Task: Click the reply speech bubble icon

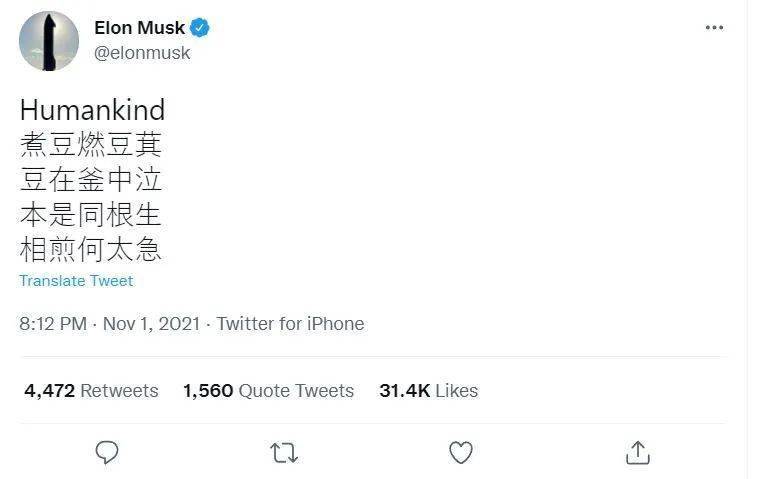Action: click(x=107, y=452)
